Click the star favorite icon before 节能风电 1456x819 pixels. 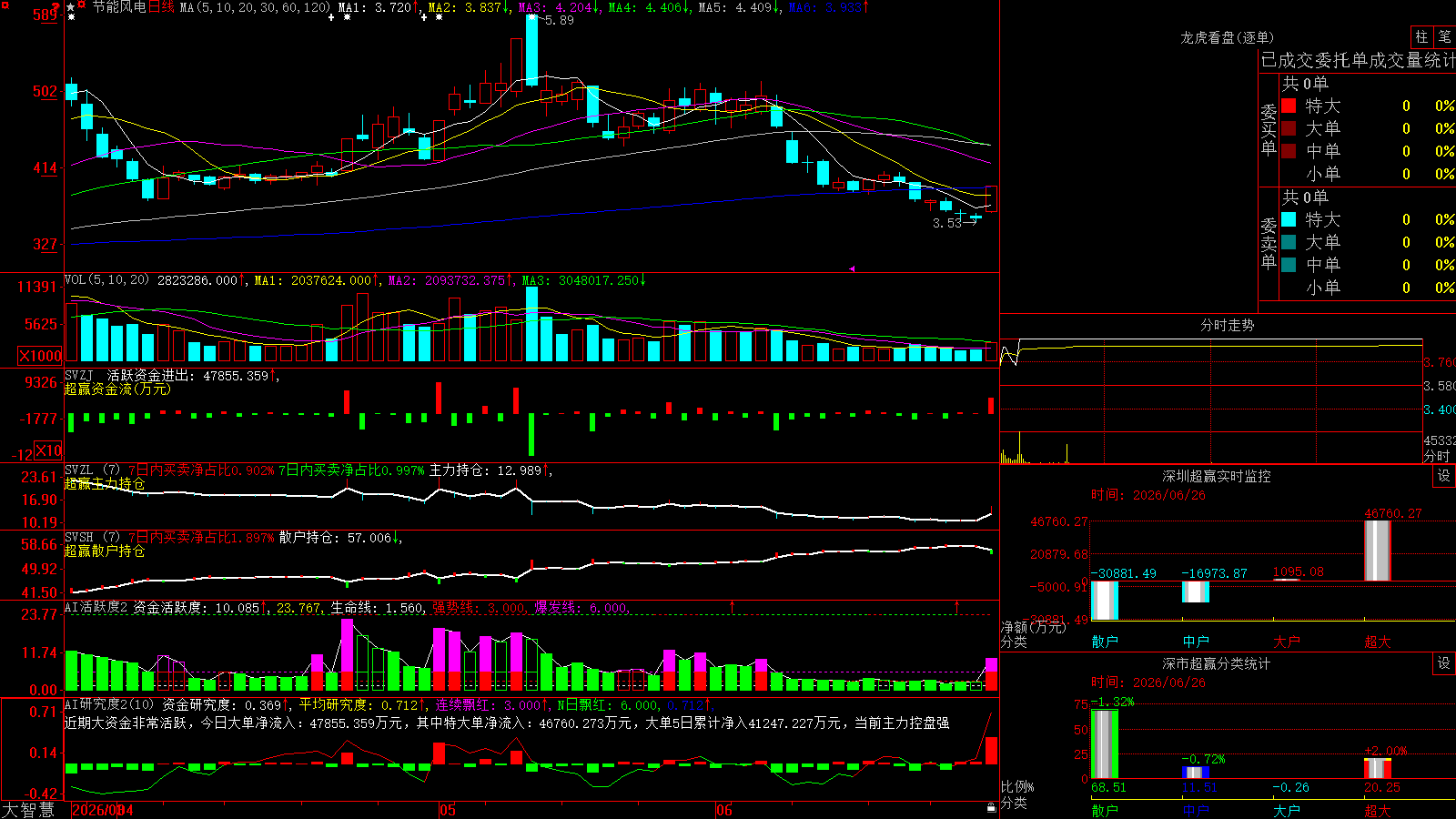71,7
